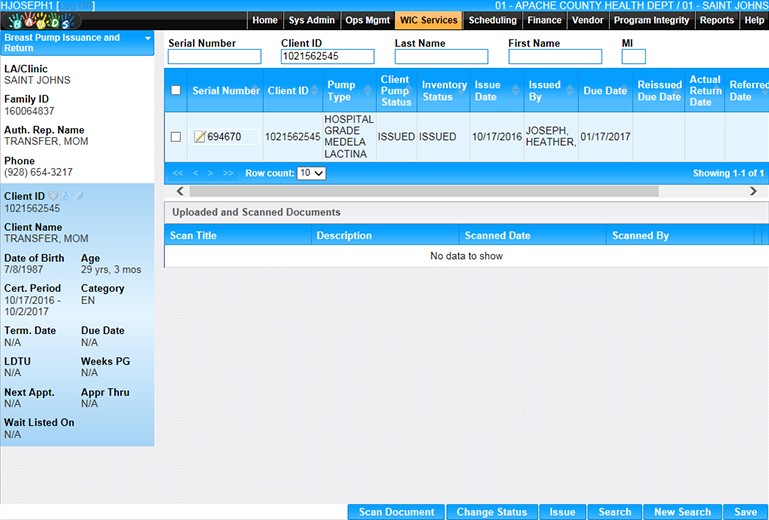769x520 pixels.
Task: Click the scroll right arrow of the grid
Action: click(x=753, y=191)
